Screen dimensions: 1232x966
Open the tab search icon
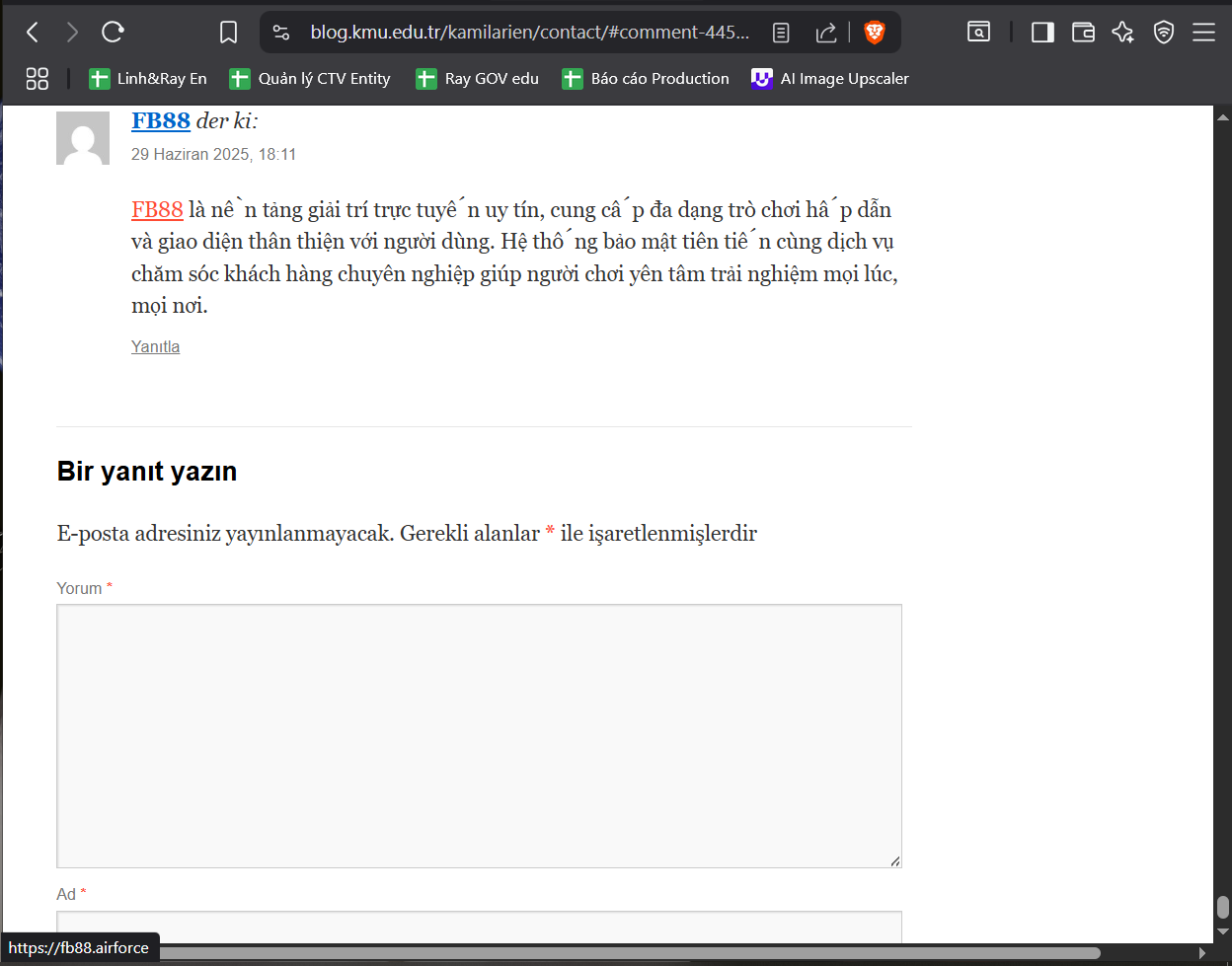(978, 33)
